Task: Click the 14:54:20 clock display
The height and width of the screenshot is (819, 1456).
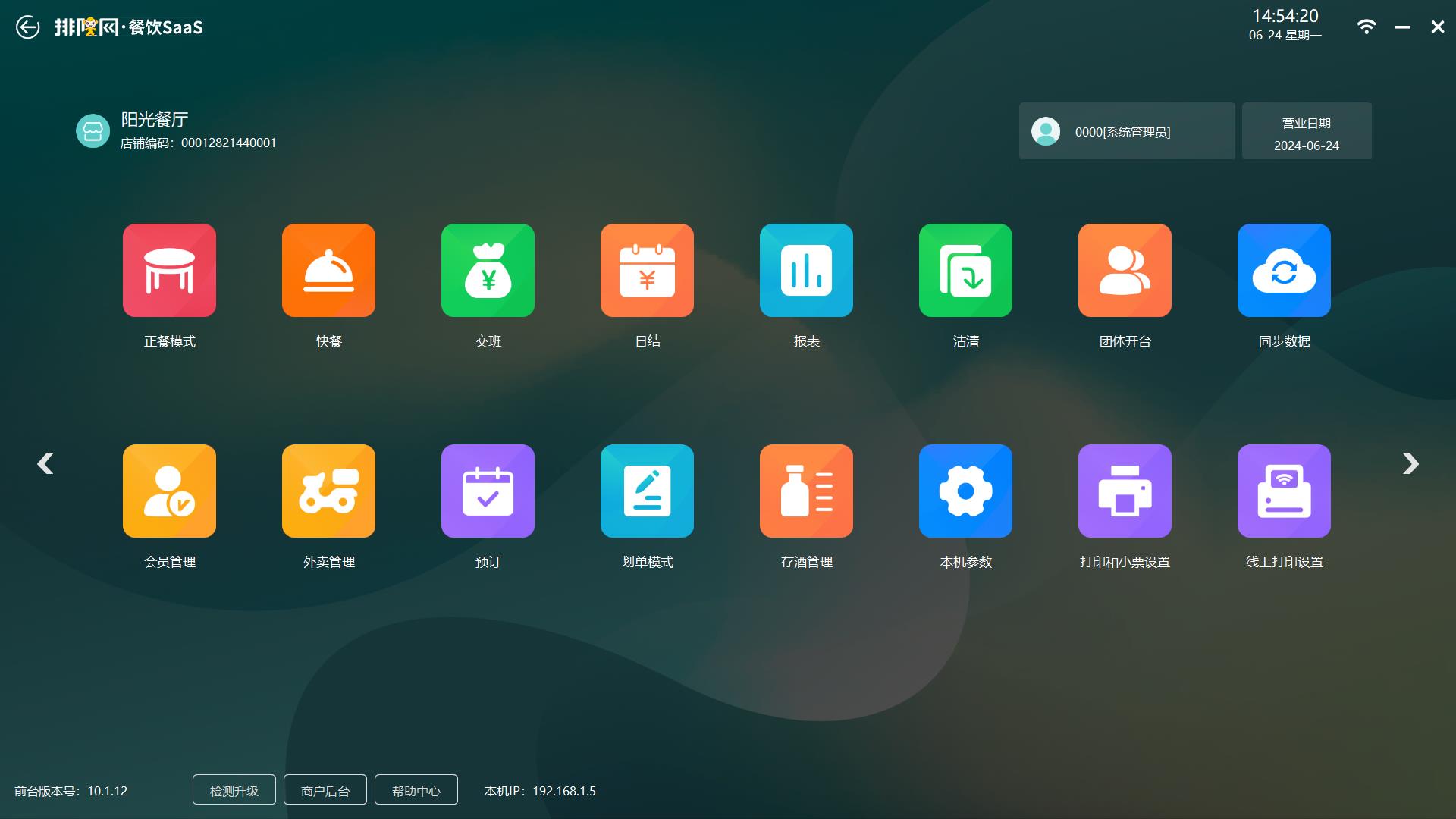Action: (1285, 16)
